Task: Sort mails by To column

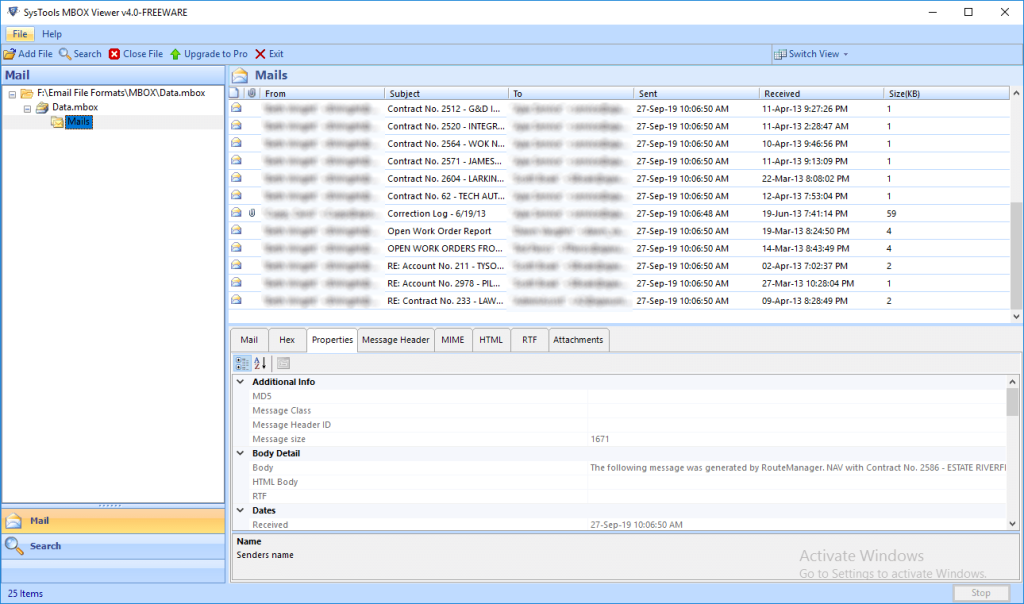Action: pos(571,93)
